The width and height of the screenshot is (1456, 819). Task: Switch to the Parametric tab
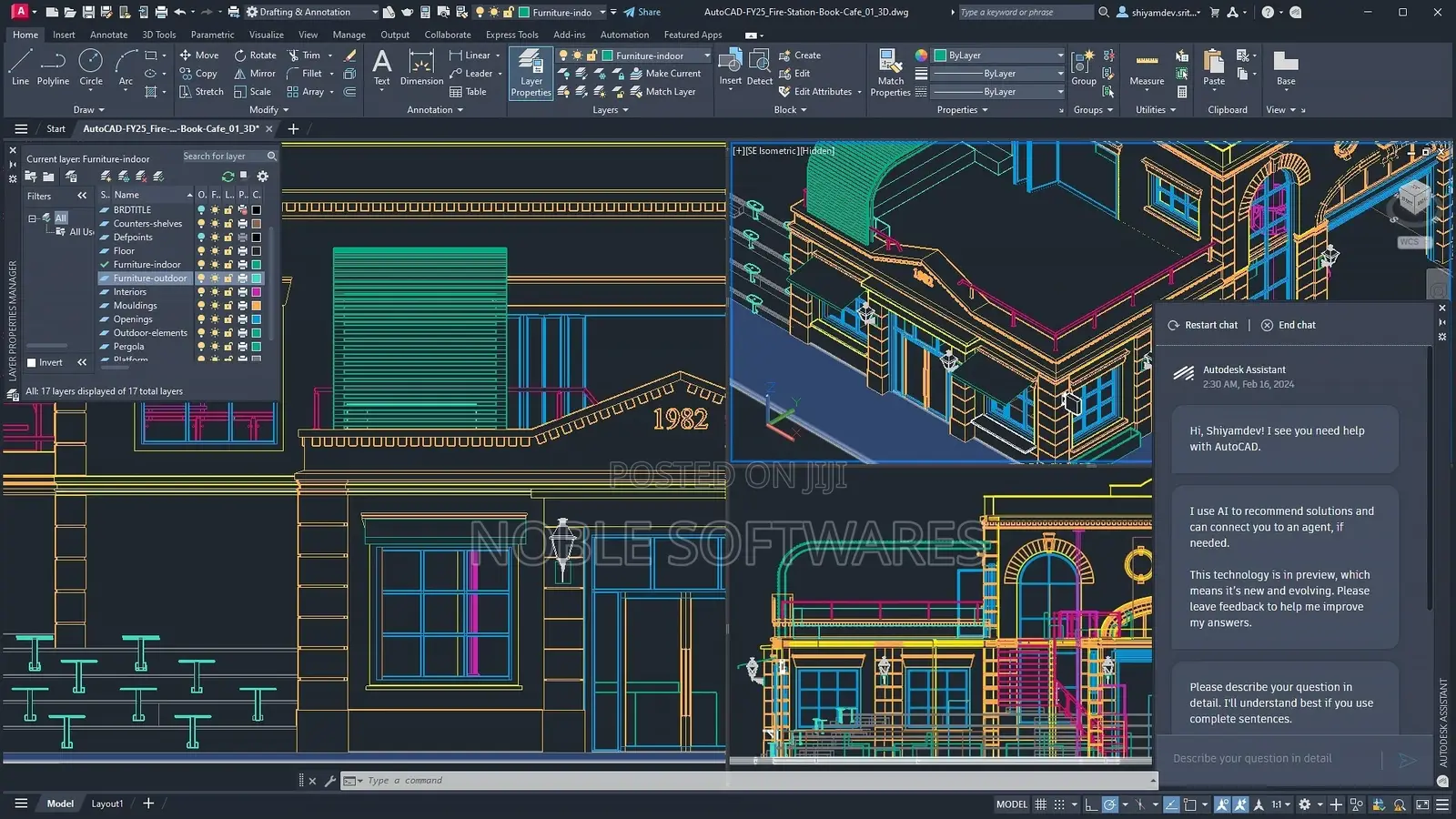click(212, 35)
